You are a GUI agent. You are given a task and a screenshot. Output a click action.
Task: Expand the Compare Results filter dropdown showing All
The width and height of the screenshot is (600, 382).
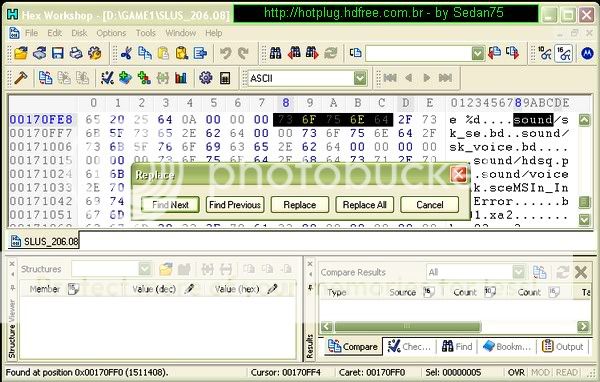click(x=518, y=272)
